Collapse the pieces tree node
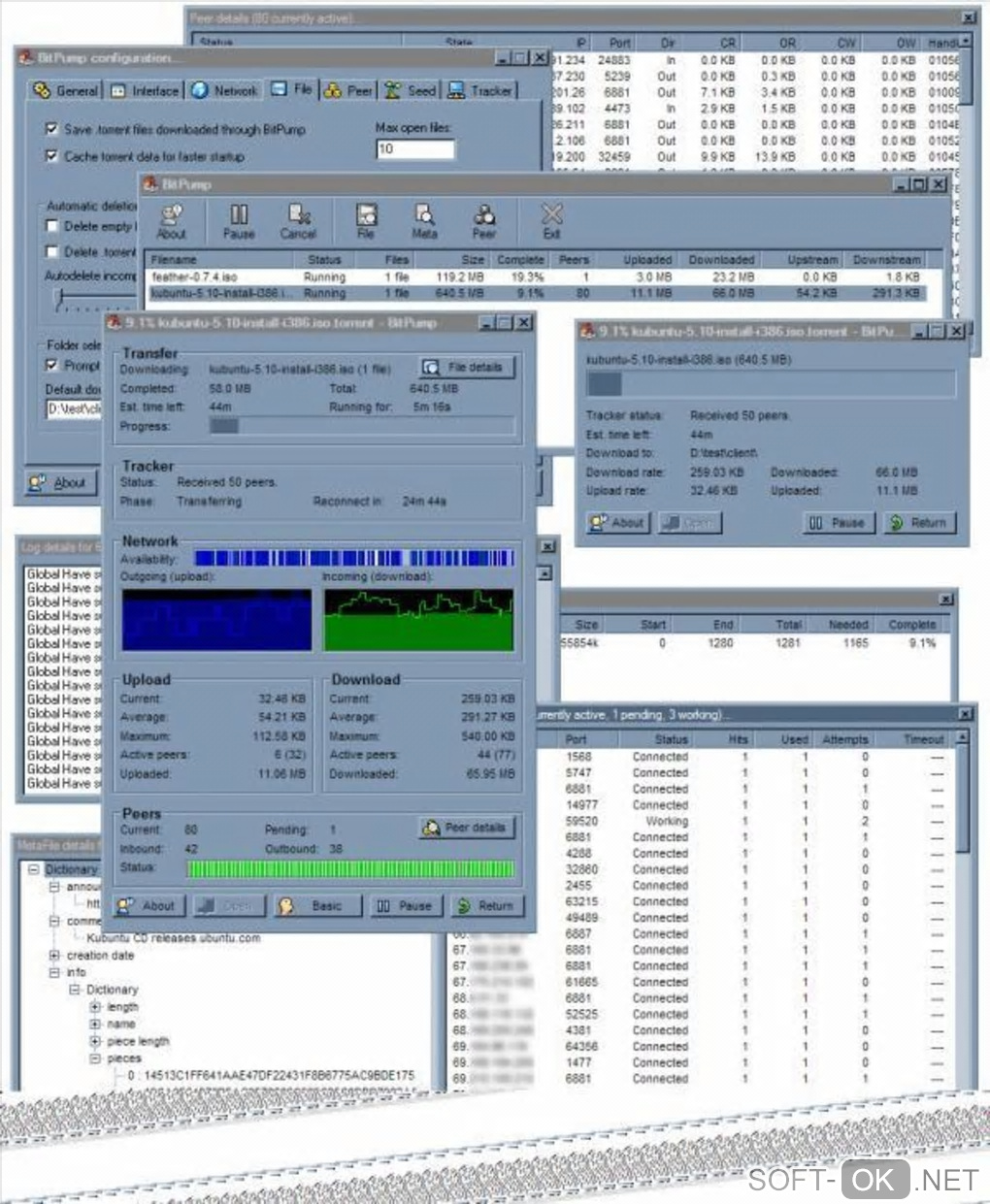The image size is (990, 1204). coord(95,1058)
